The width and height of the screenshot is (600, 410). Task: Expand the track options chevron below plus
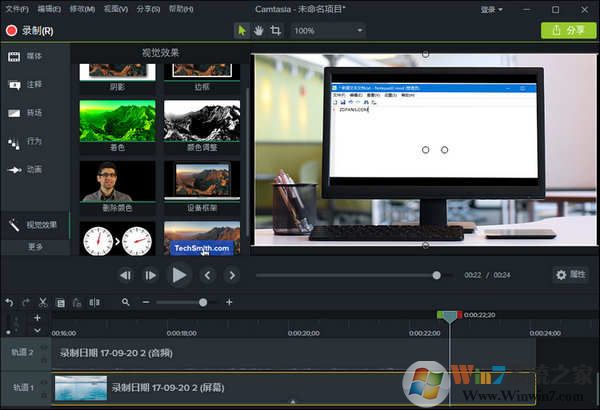(37, 330)
